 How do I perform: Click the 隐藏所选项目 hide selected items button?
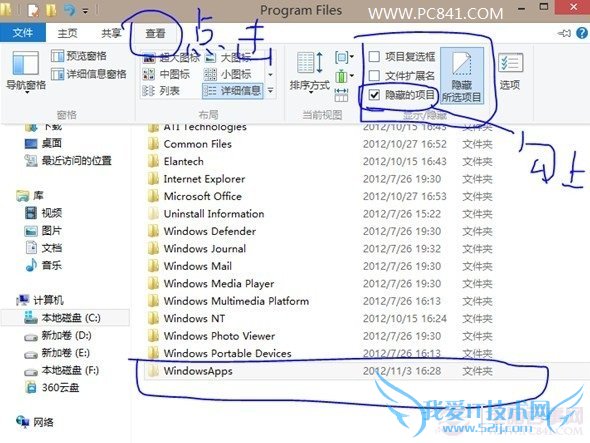(462, 76)
